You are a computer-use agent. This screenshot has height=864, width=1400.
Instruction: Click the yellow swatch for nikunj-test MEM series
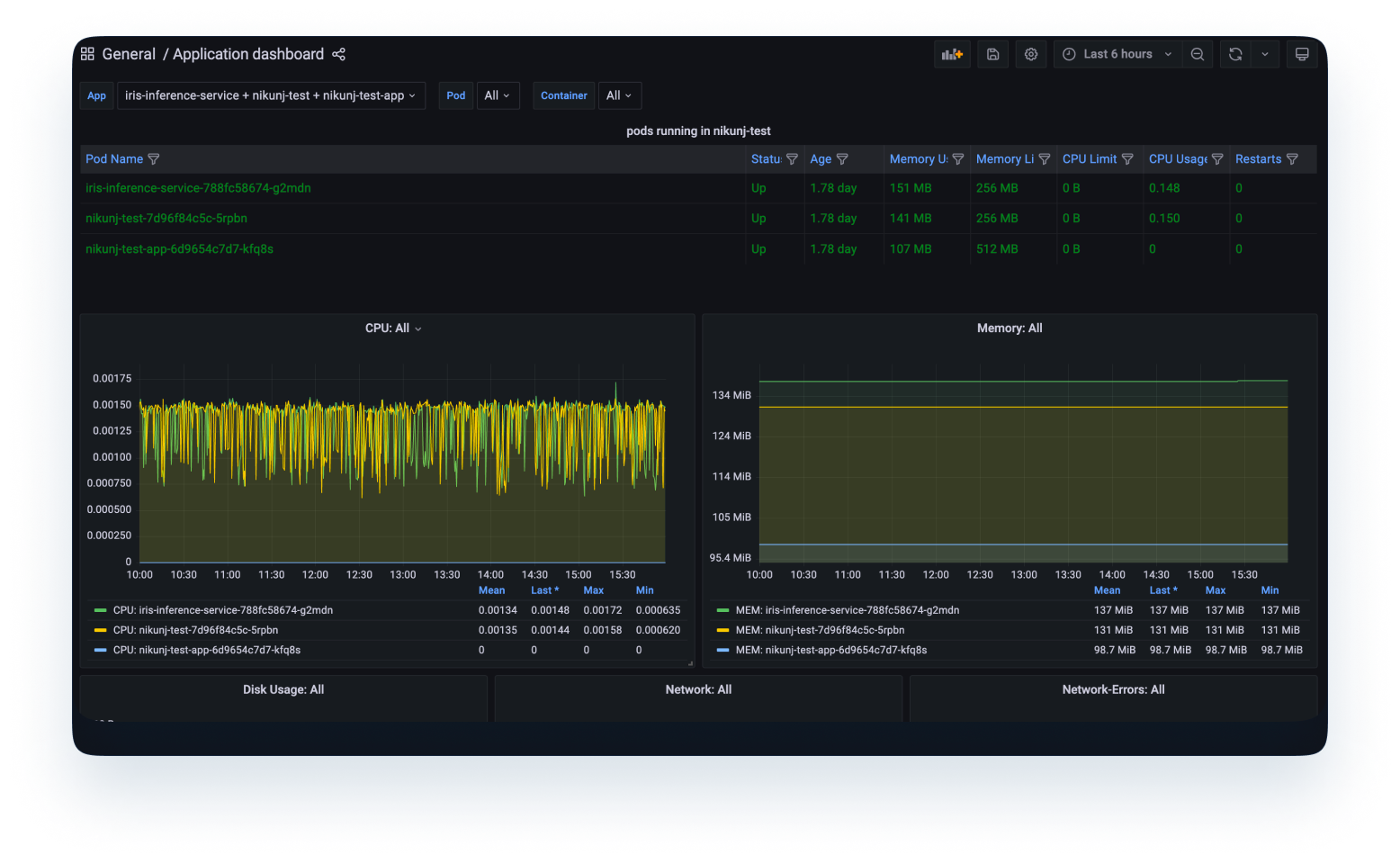[722, 630]
